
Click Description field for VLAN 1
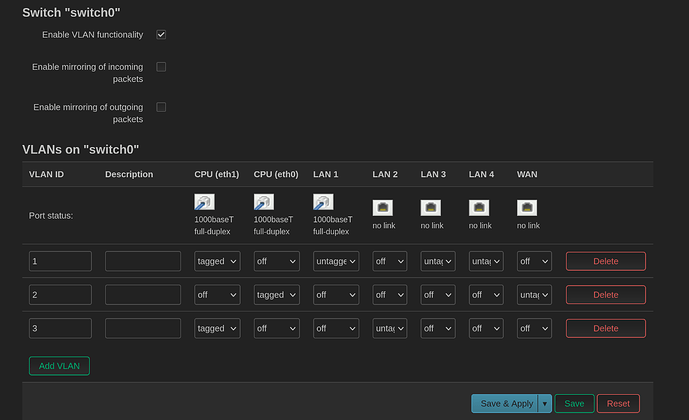click(143, 261)
